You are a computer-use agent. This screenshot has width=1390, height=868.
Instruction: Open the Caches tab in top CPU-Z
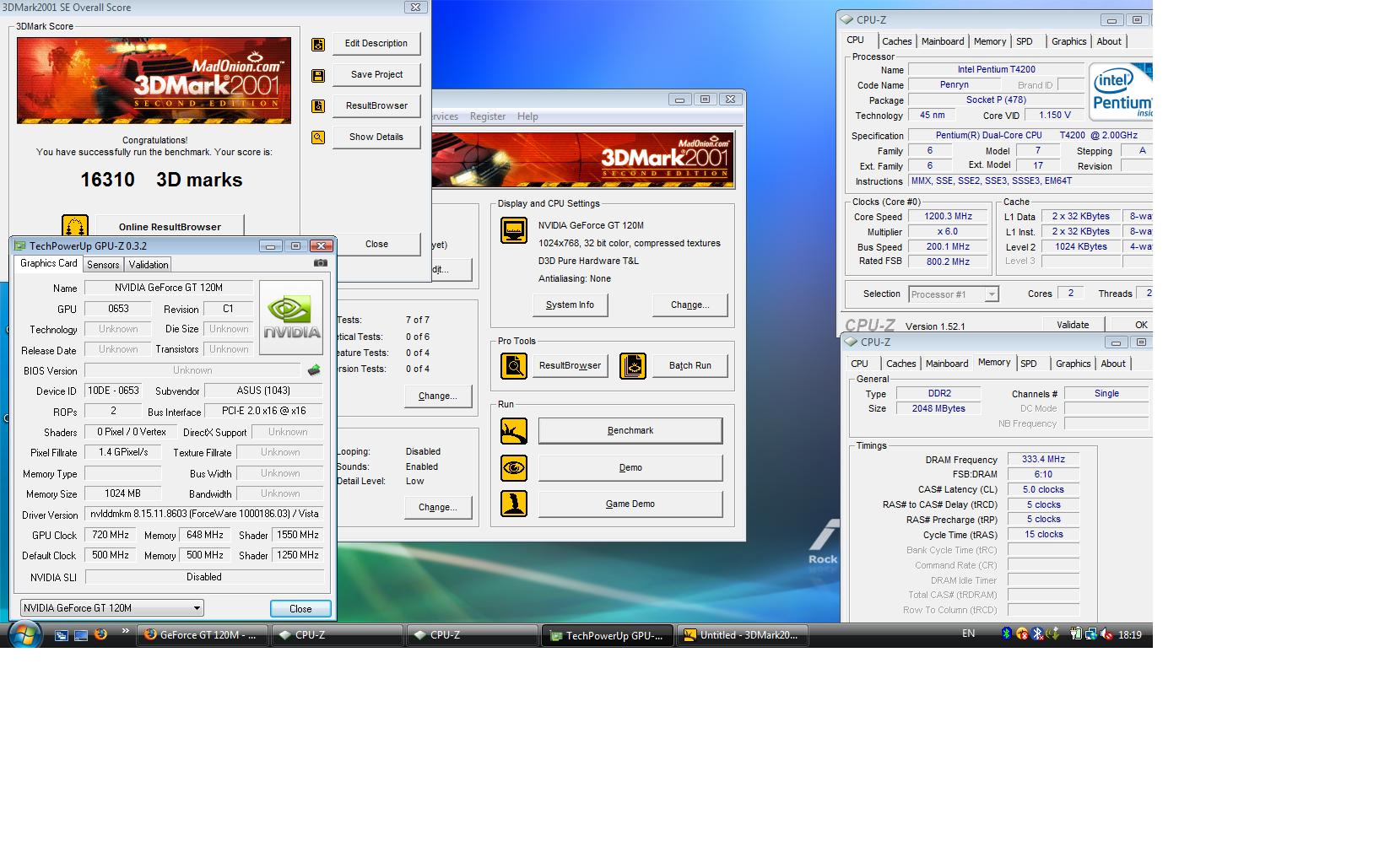896,41
